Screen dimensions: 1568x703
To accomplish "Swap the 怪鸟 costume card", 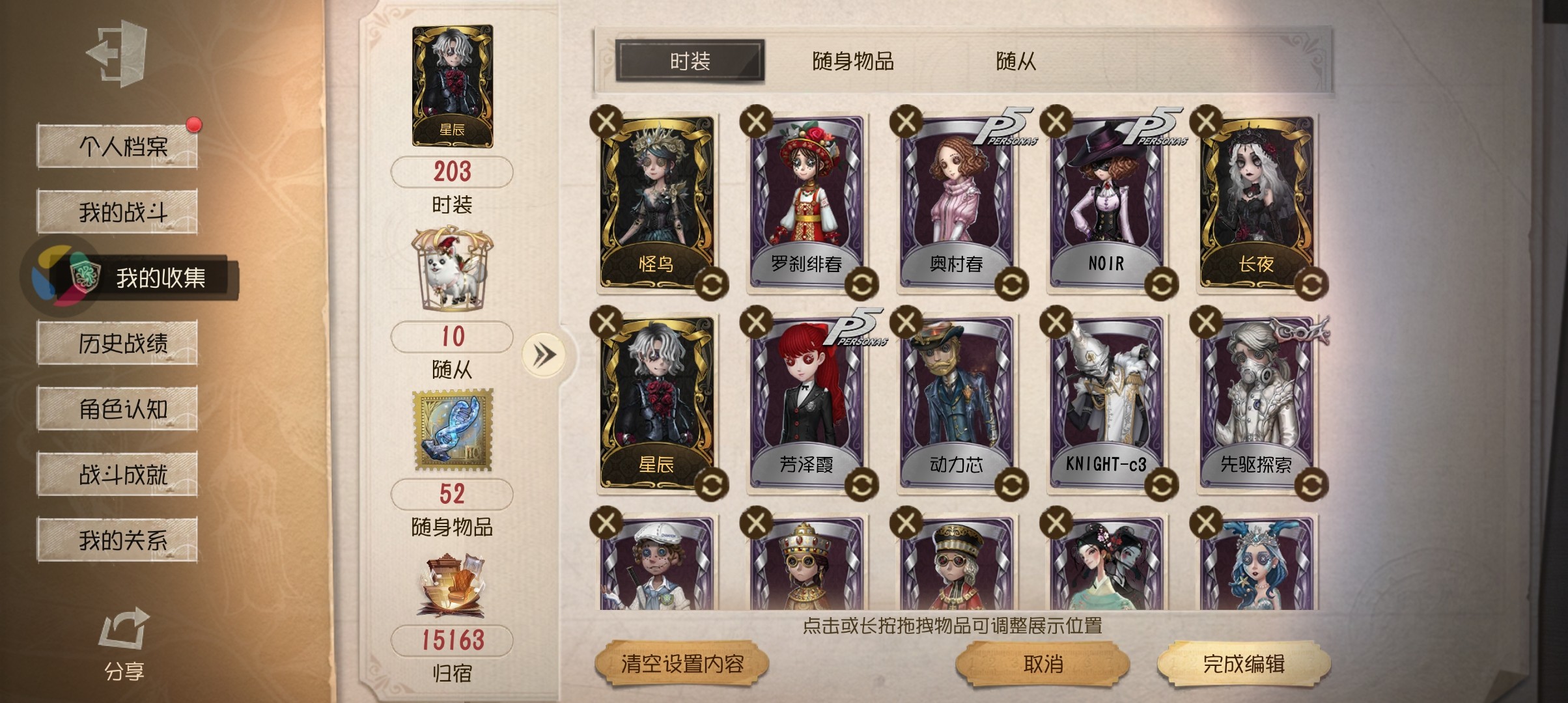I will [x=711, y=284].
